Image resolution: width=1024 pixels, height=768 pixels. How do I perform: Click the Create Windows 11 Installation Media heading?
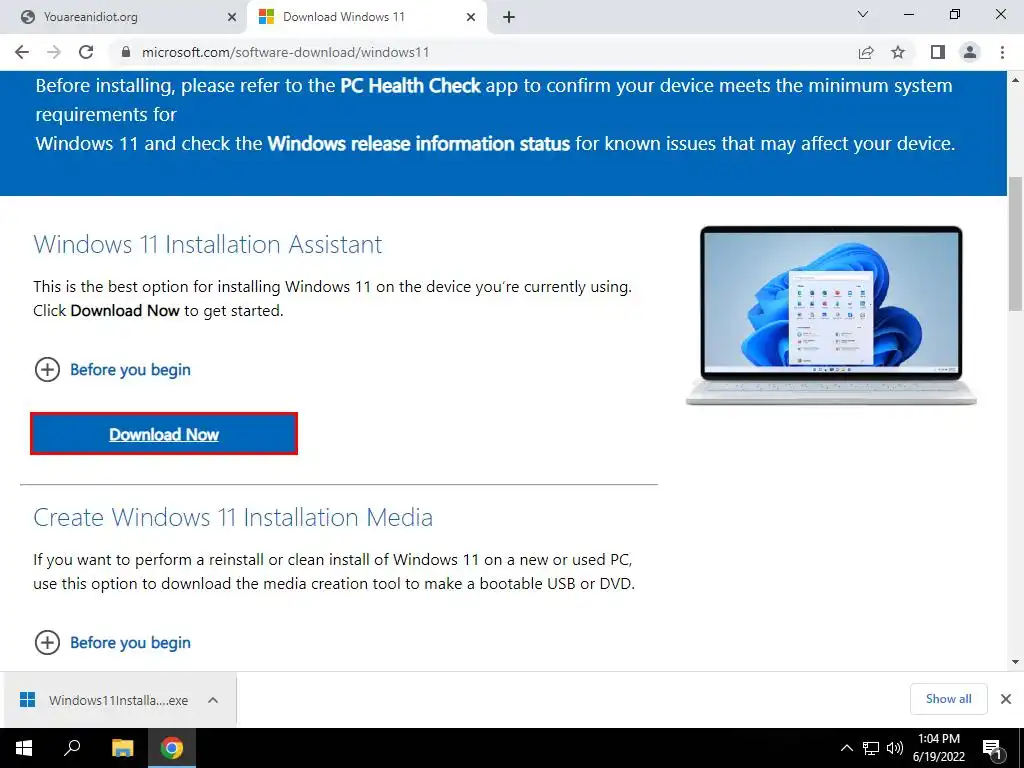click(233, 517)
